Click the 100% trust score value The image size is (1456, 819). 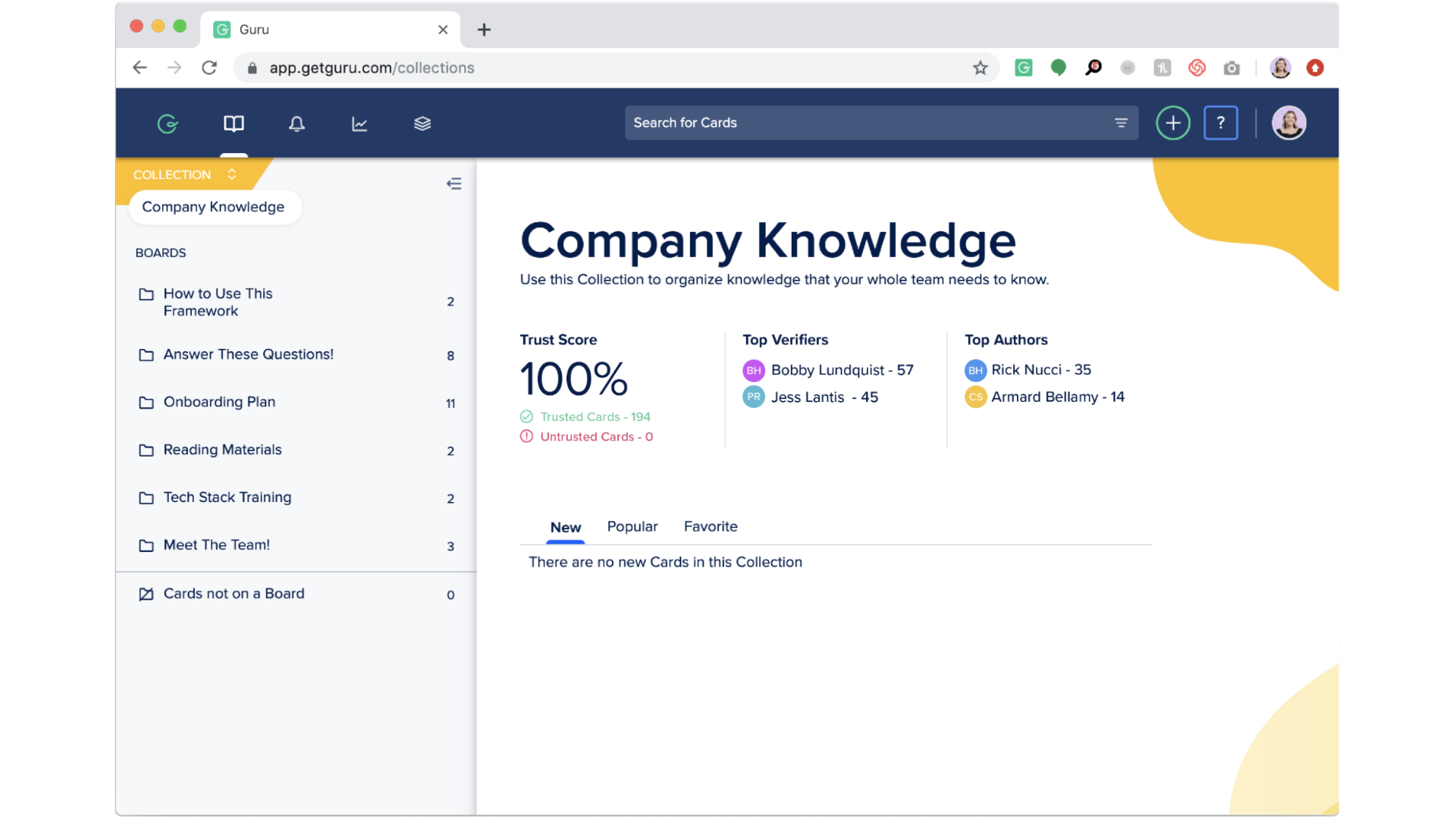(x=574, y=378)
